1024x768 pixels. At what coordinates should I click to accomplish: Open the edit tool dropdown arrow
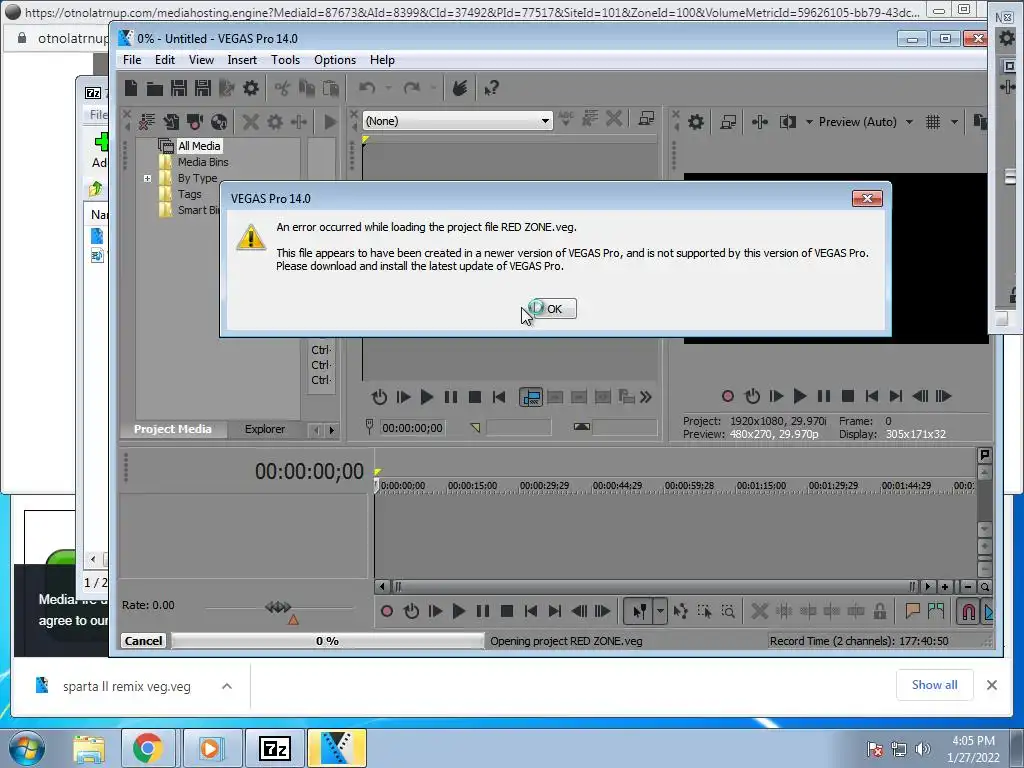pyautogui.click(x=660, y=611)
